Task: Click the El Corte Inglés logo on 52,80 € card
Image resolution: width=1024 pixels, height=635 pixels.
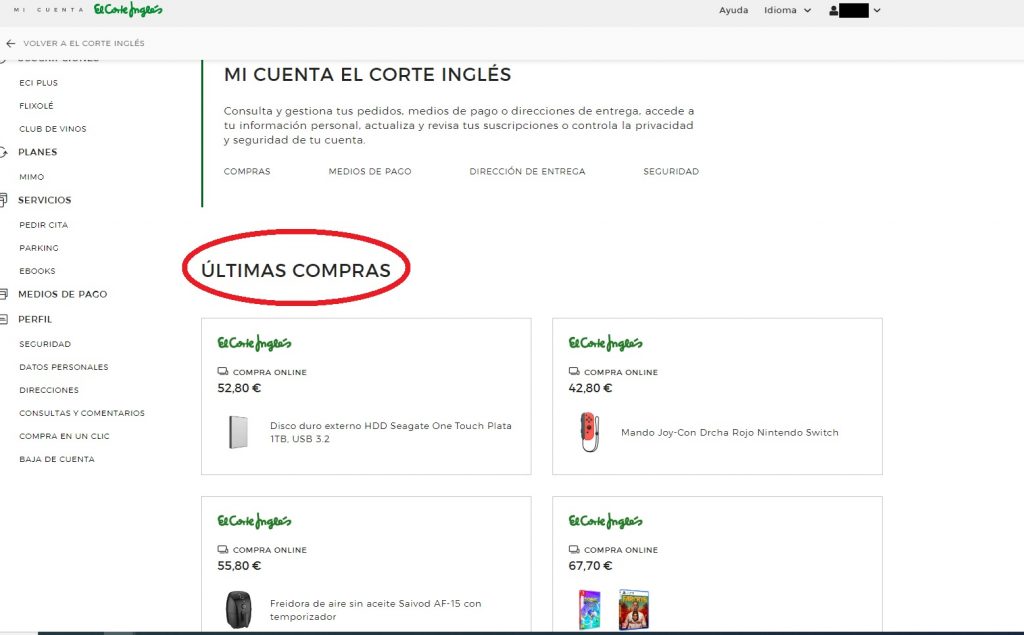Action: tap(254, 343)
